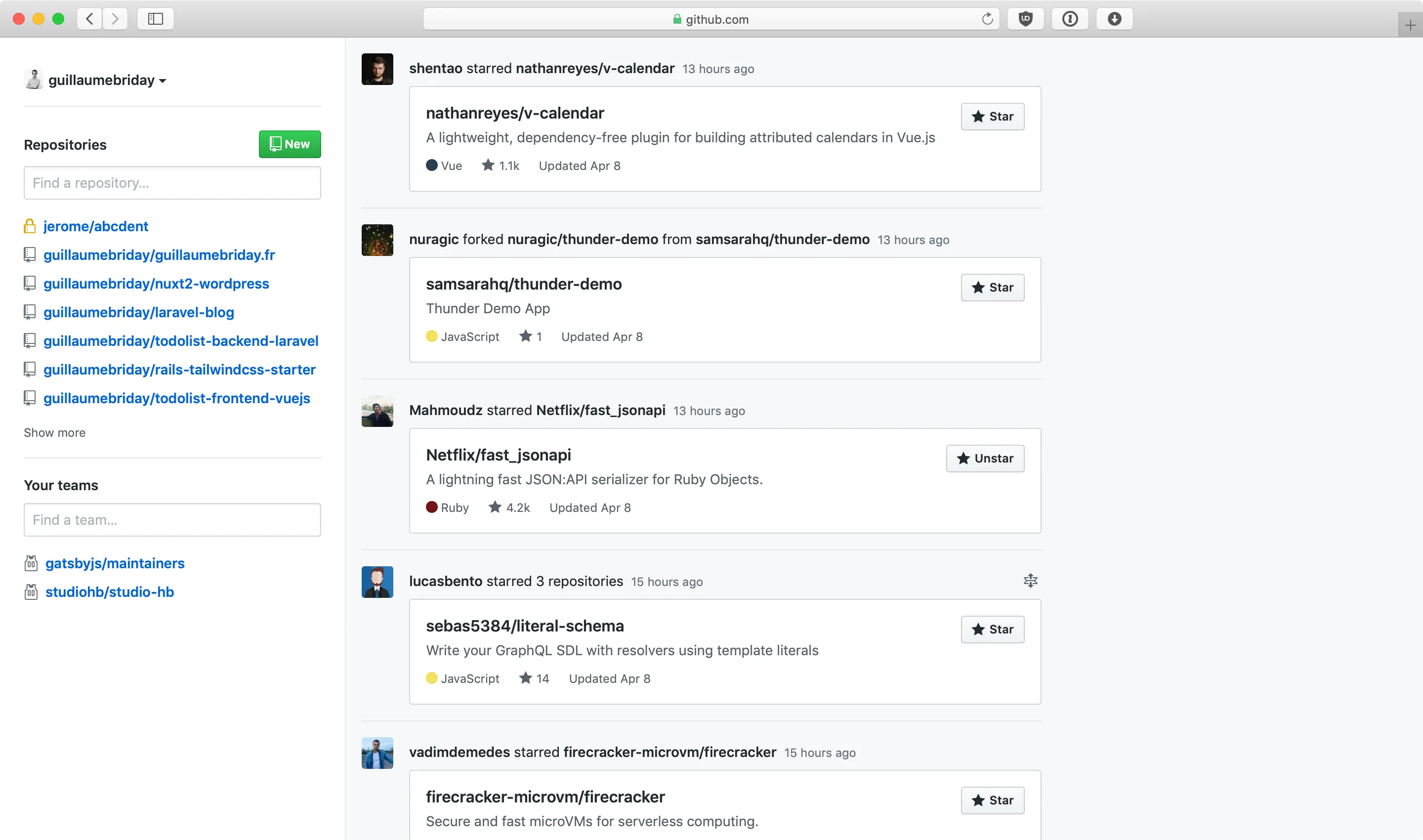Open guillaumebriday/laravel-blog repository
This screenshot has height=840, width=1423.
click(x=139, y=312)
